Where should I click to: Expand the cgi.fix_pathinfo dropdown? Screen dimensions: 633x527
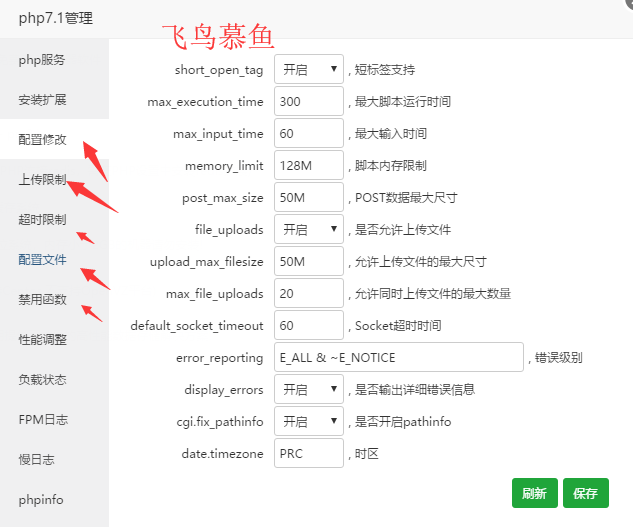point(308,422)
